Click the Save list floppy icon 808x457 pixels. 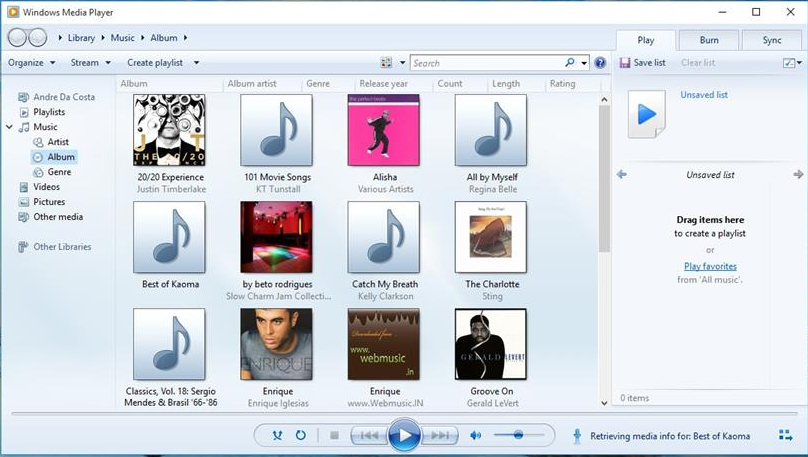click(x=625, y=63)
